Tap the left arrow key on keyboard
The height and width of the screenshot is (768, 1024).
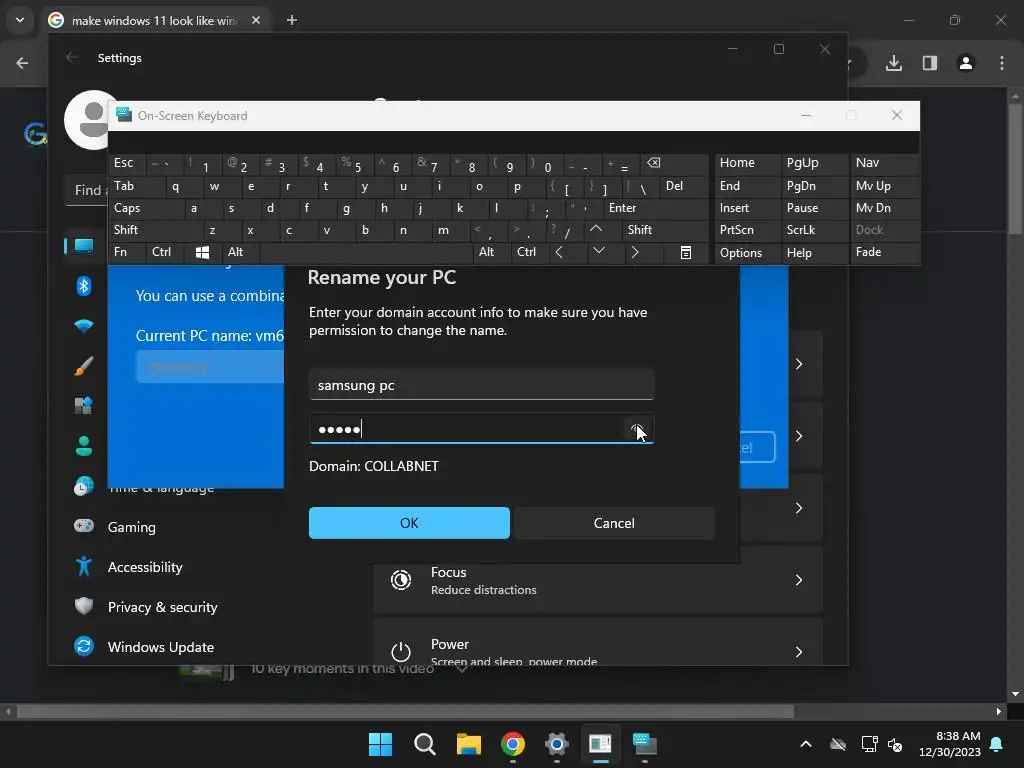(x=559, y=252)
